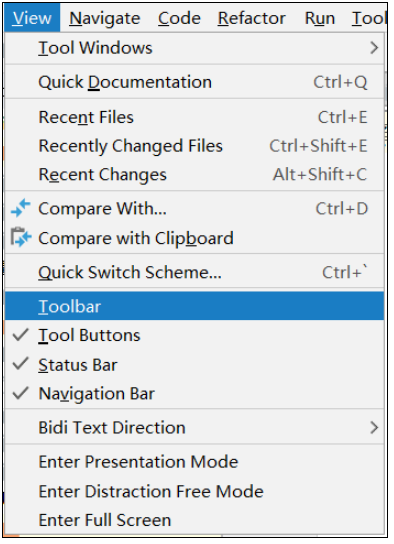Enable the Toolbar view option
Screen dimensions: 394x544
(x=195, y=306)
